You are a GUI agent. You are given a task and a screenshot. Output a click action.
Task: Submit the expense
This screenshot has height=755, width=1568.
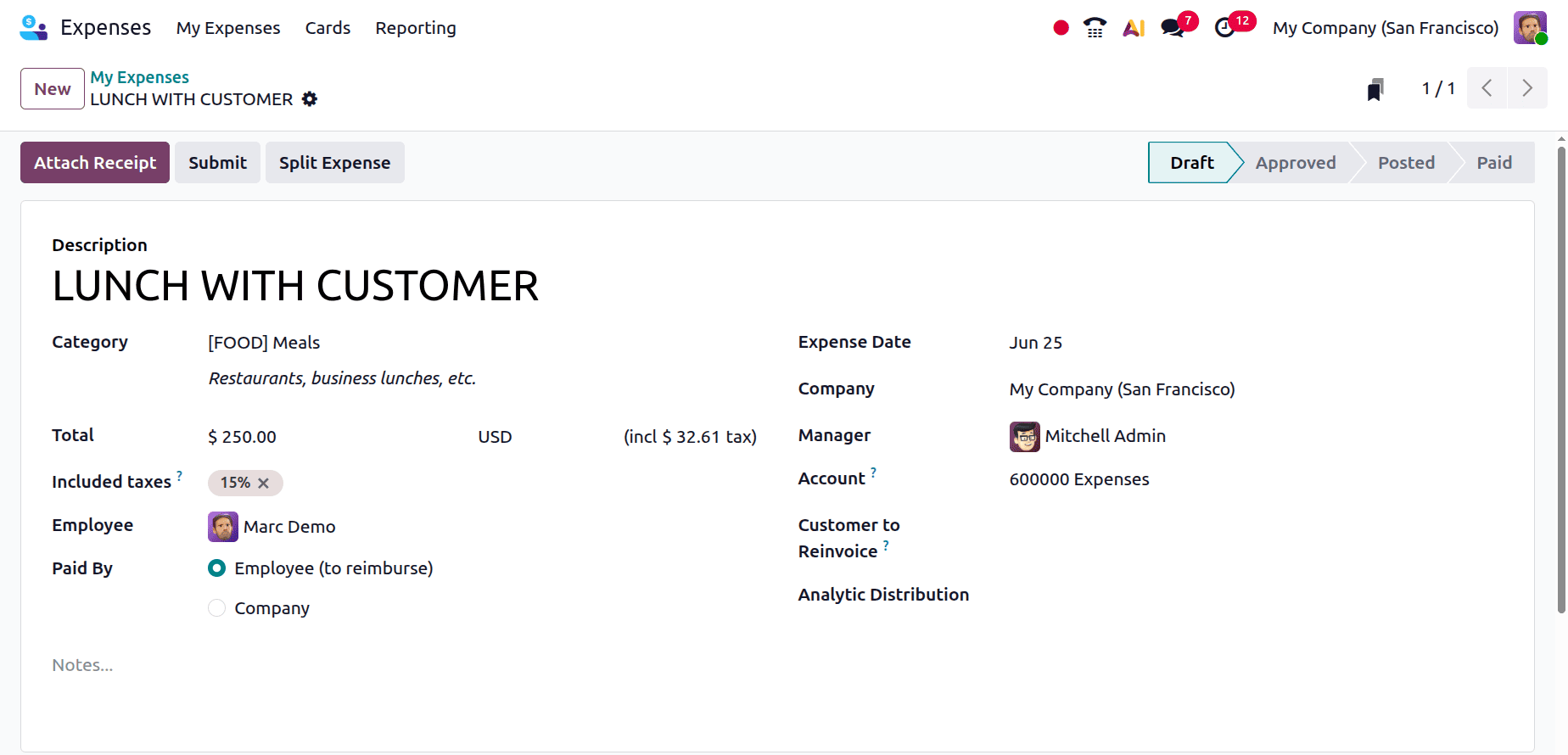click(217, 163)
